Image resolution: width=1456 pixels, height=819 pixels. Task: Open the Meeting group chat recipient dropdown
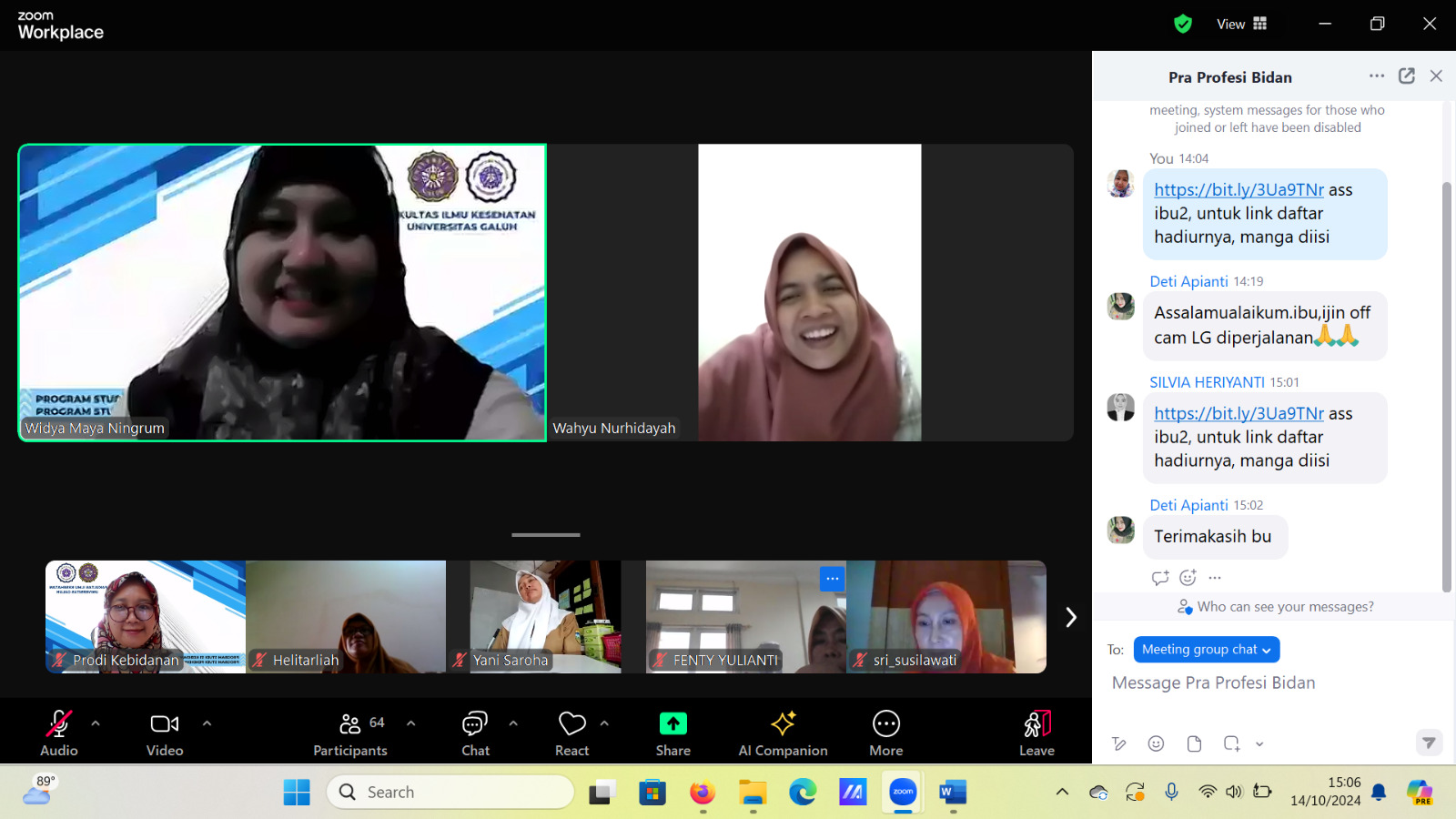(x=1206, y=650)
